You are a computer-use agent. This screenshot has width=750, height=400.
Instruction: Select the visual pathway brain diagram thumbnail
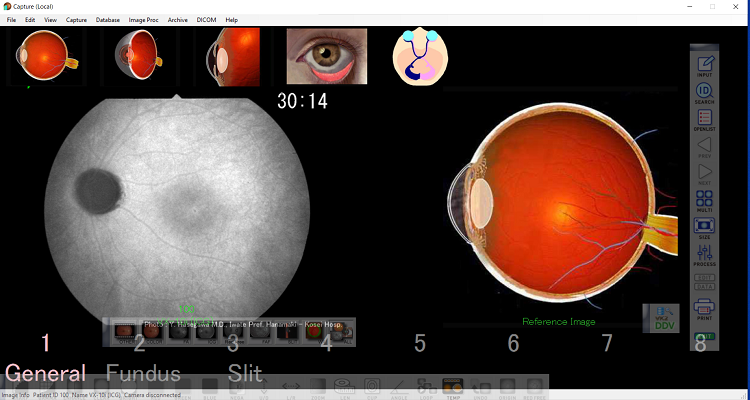[x=422, y=56]
